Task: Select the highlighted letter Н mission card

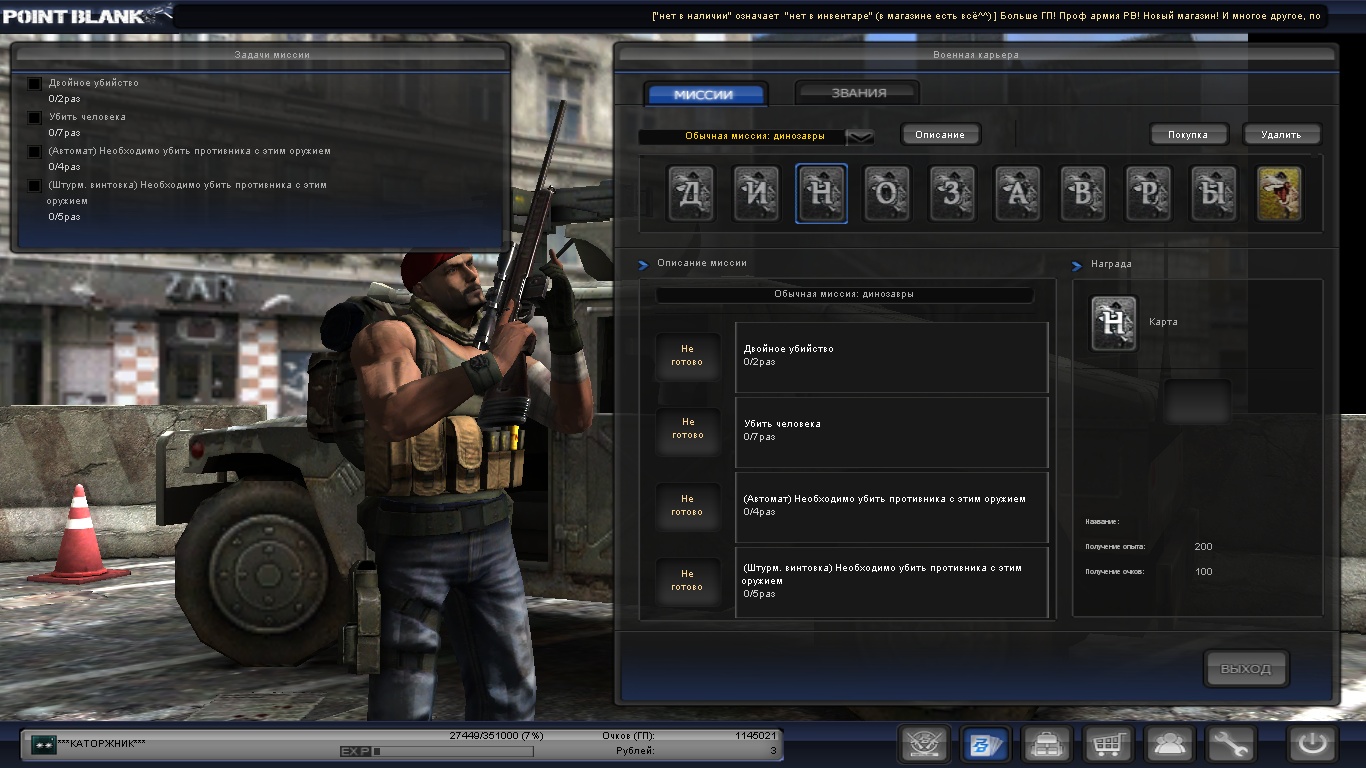Action: (822, 194)
